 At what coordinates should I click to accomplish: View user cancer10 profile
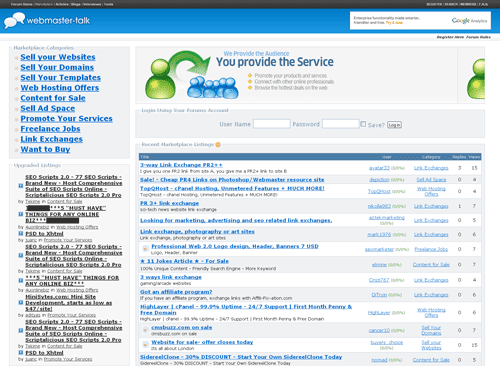379,330
